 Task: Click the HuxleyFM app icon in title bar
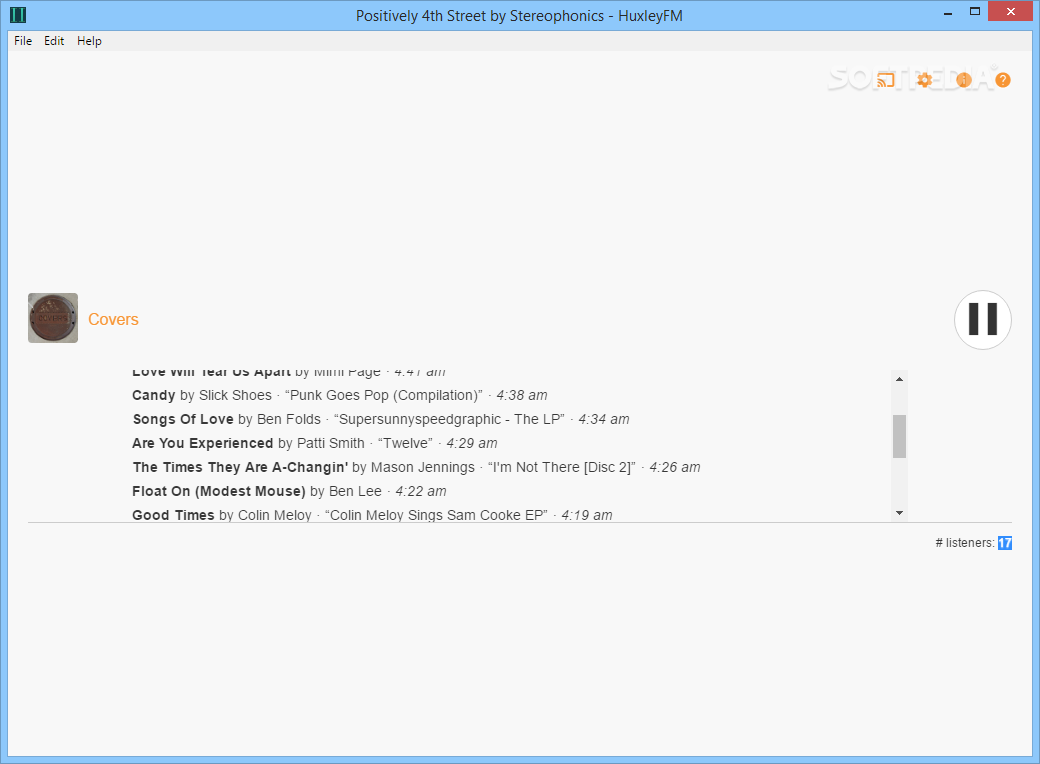(x=18, y=15)
